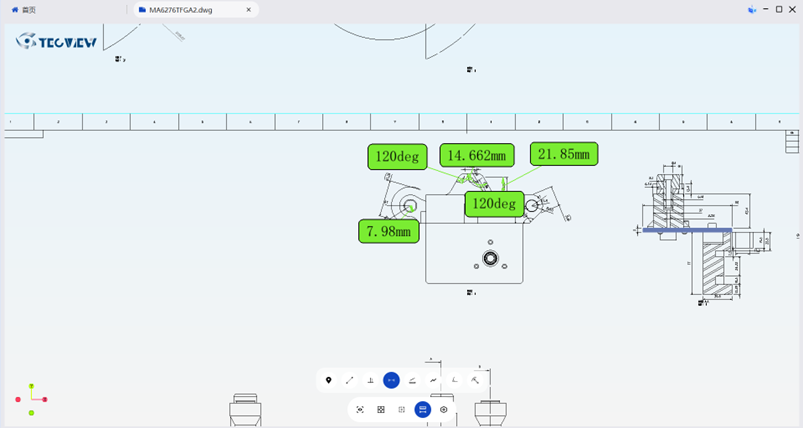Toggle the active blue horizontal dimension tool
The image size is (803, 428).
[x=391, y=380]
